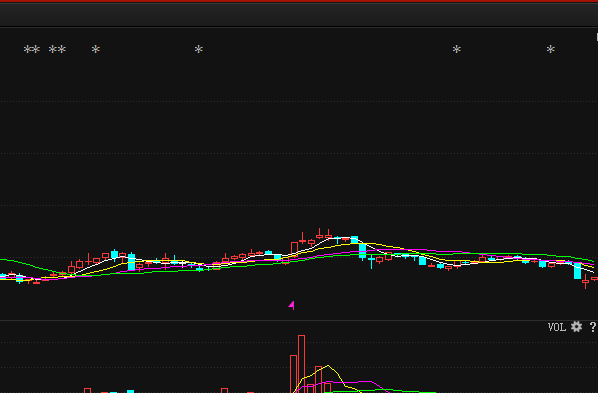The height and width of the screenshot is (393, 598).
Task: Click the tall red candle above magenta arrow
Action: (294, 248)
